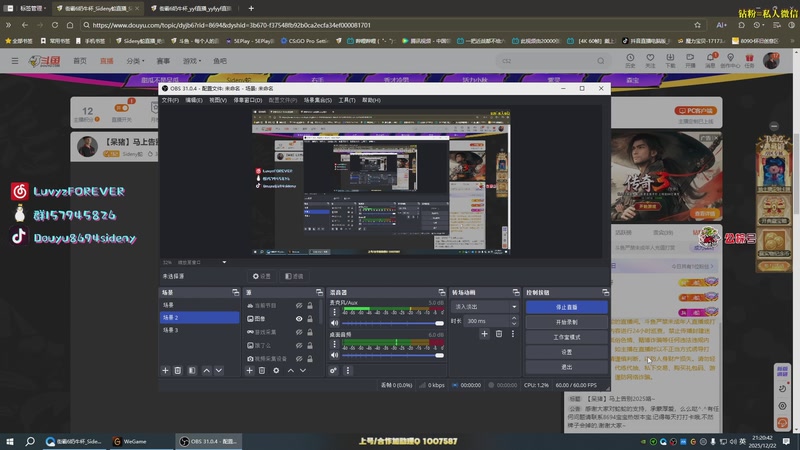Open 桌面音频 channel three-dot options

click(x=334, y=344)
